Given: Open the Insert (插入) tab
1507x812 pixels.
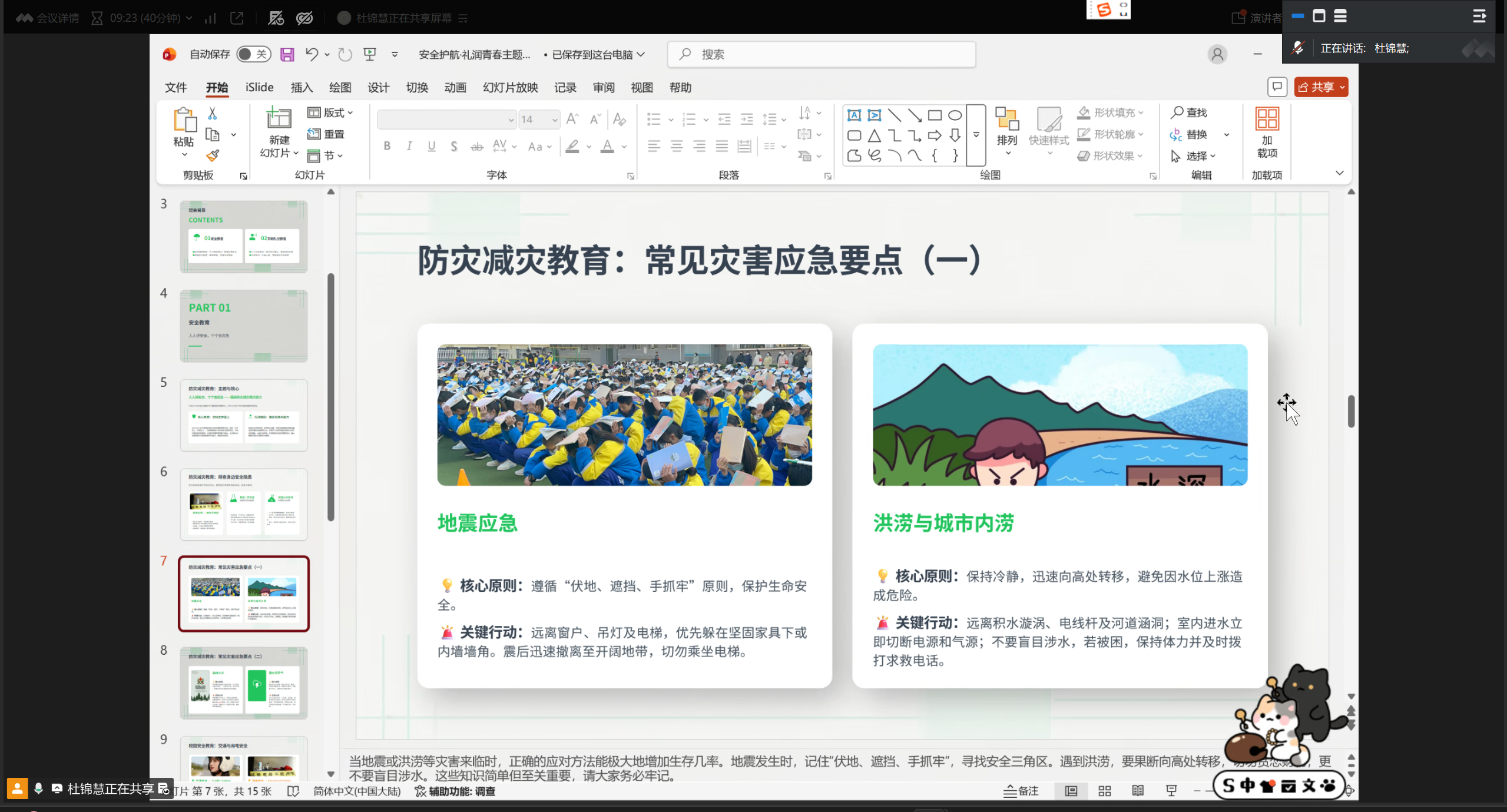Looking at the screenshot, I should pos(302,88).
